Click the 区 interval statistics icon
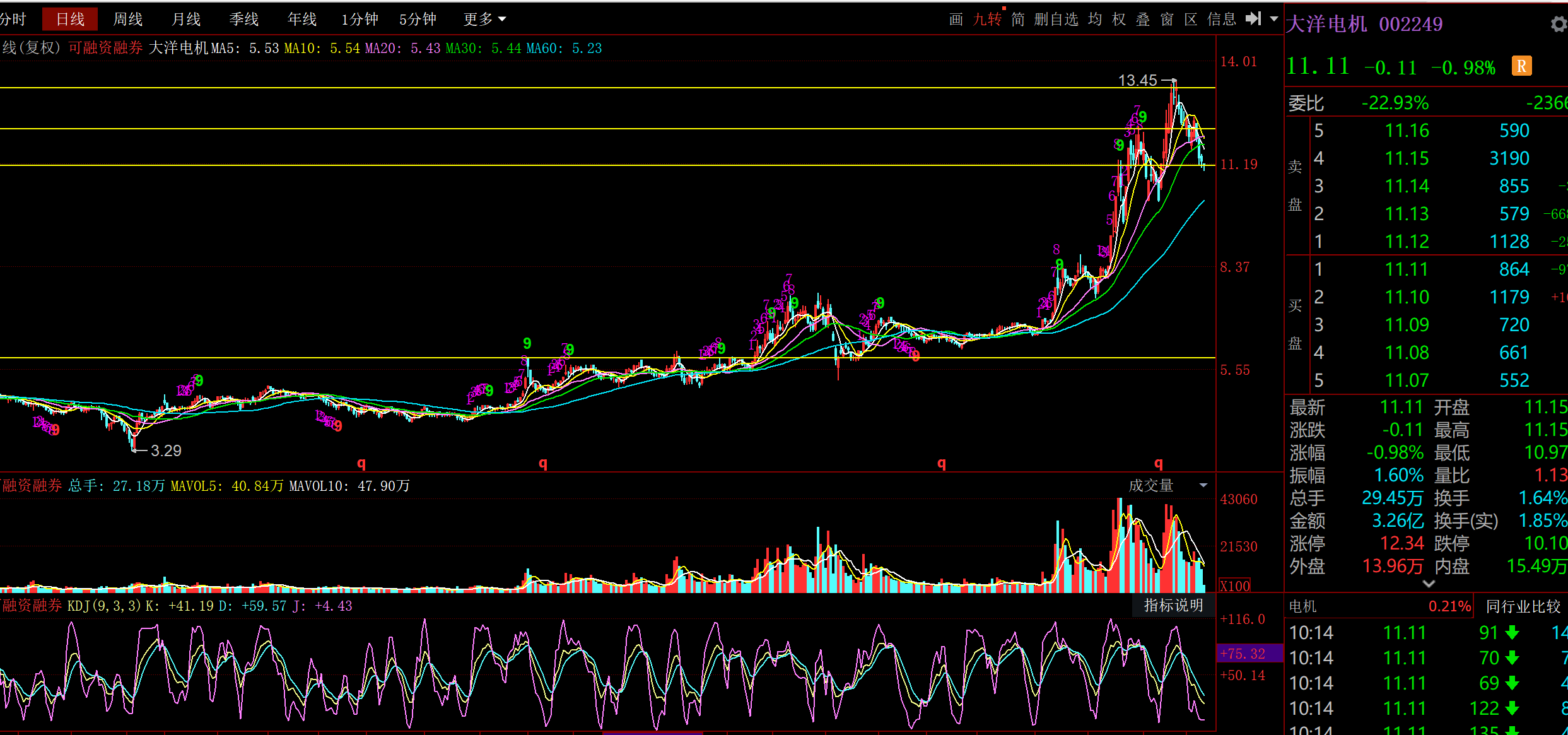Screen dimensions: 1568x735 pyautogui.click(x=1191, y=19)
